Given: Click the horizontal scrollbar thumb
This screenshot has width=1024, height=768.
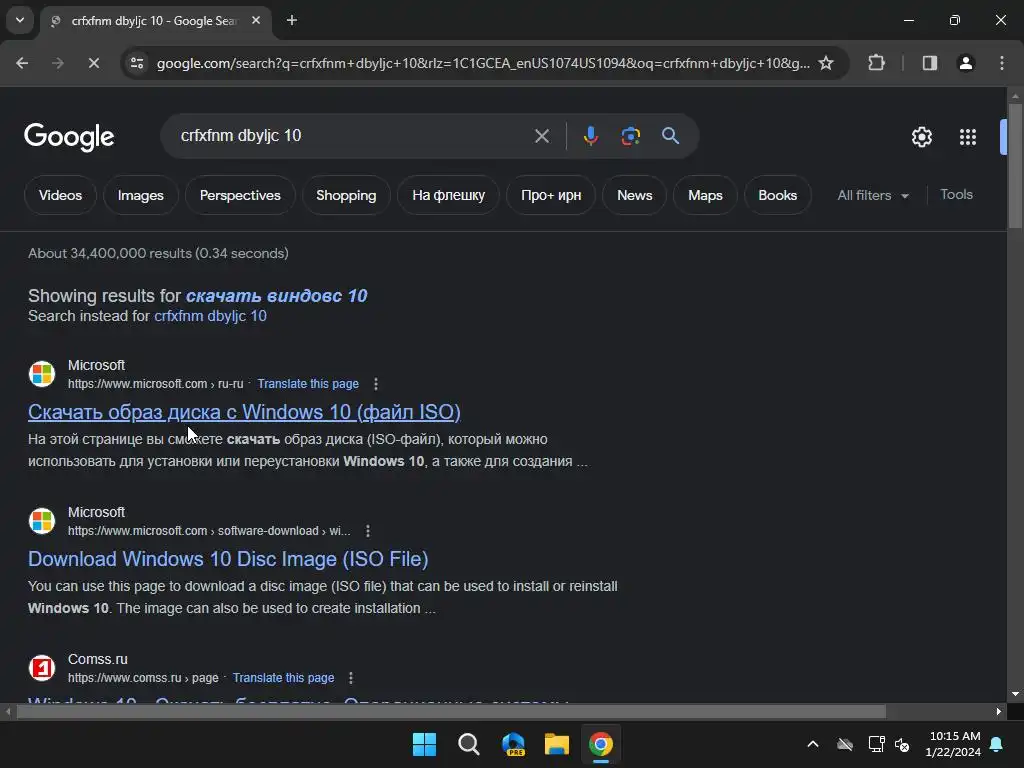Looking at the screenshot, I should tap(451, 711).
